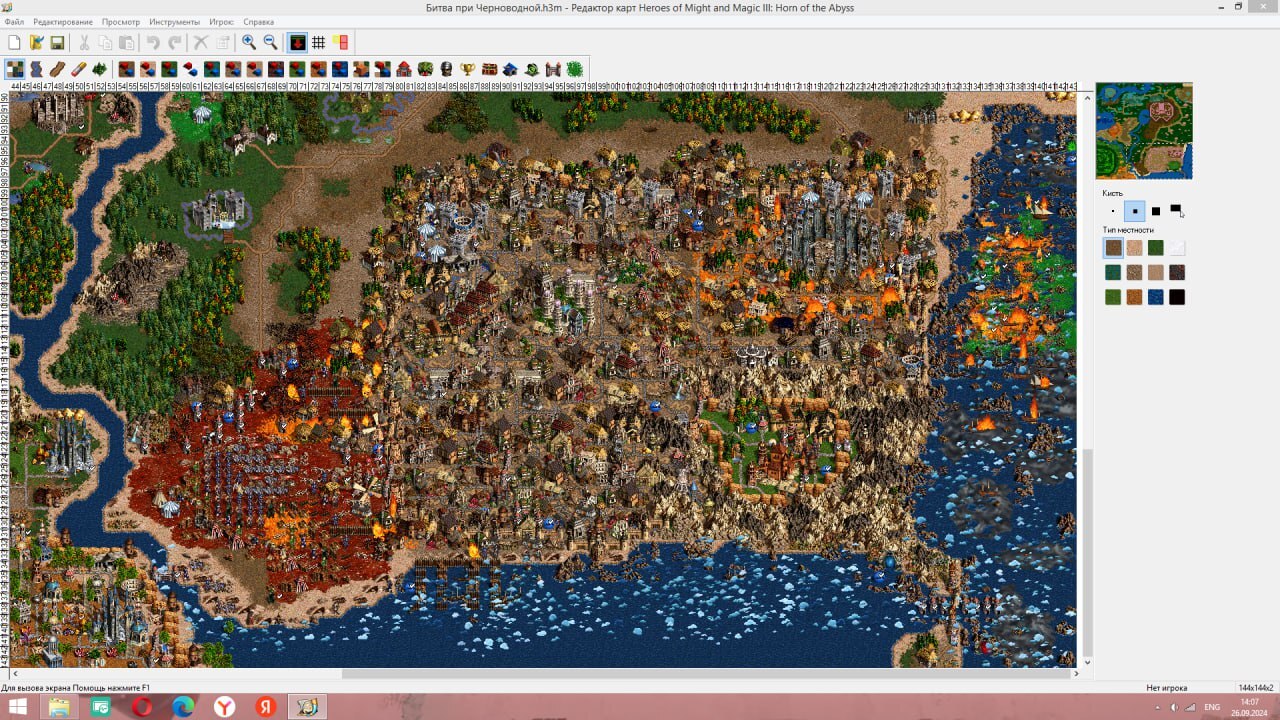Open the objects palette with brown dirt background
1280x720 pixels.
[126, 69]
